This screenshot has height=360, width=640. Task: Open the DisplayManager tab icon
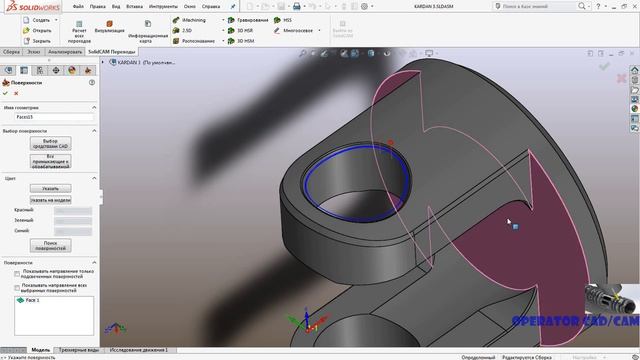tap(72, 71)
